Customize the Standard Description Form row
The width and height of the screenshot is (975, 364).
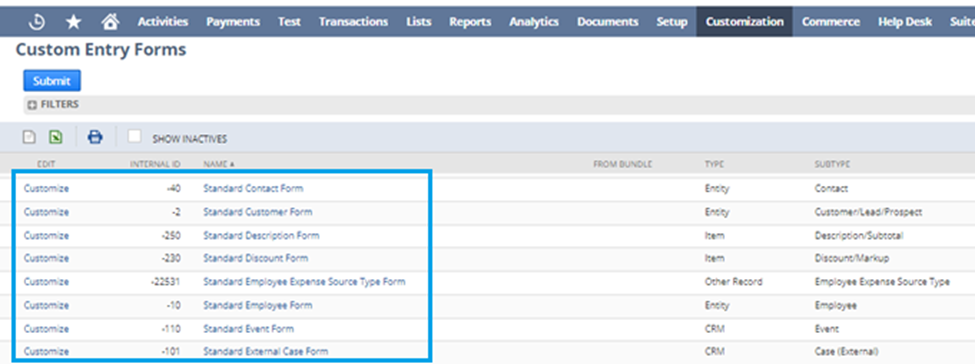pyautogui.click(x=47, y=235)
